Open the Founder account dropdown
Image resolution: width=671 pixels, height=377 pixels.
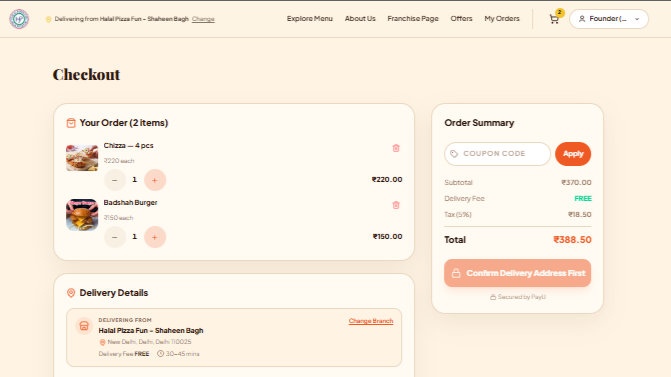click(609, 19)
